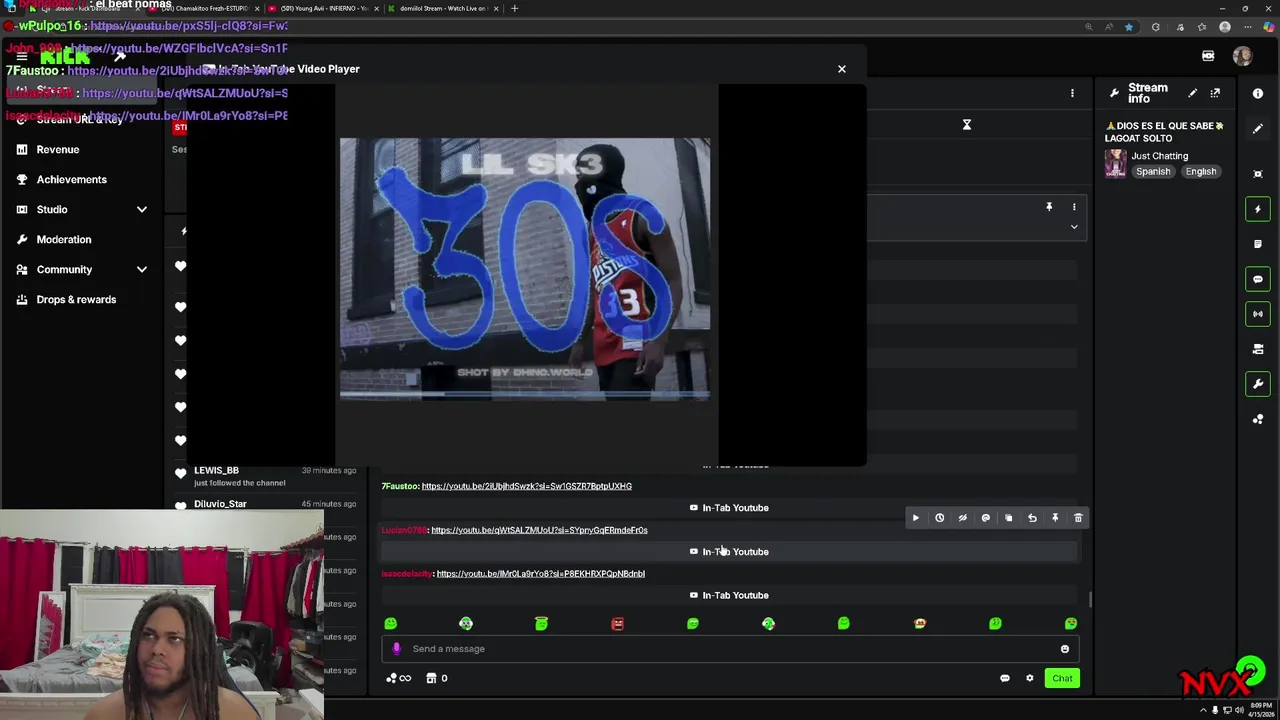Expand the pinned message chevron dropdown
1280x720 pixels.
1074,227
